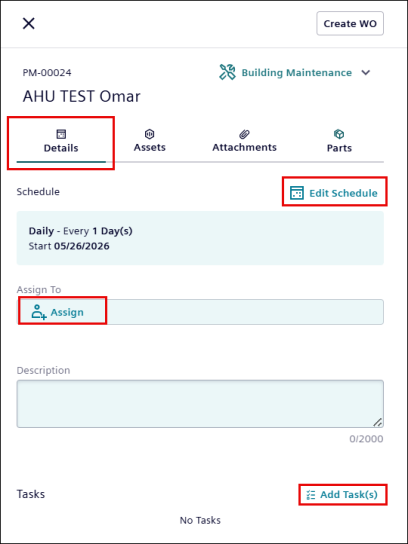Open the Assets tab

click(x=150, y=142)
